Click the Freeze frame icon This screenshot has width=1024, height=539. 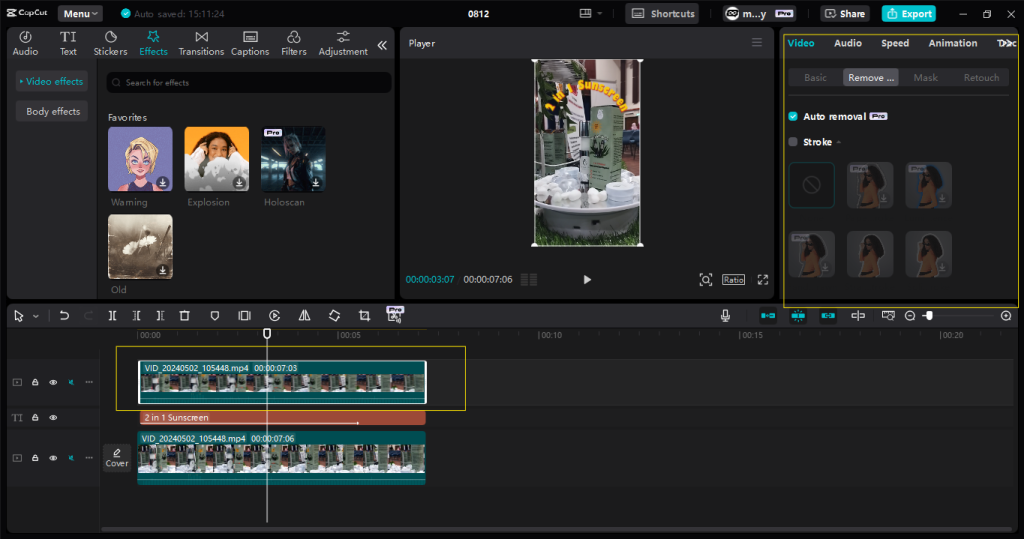click(244, 316)
